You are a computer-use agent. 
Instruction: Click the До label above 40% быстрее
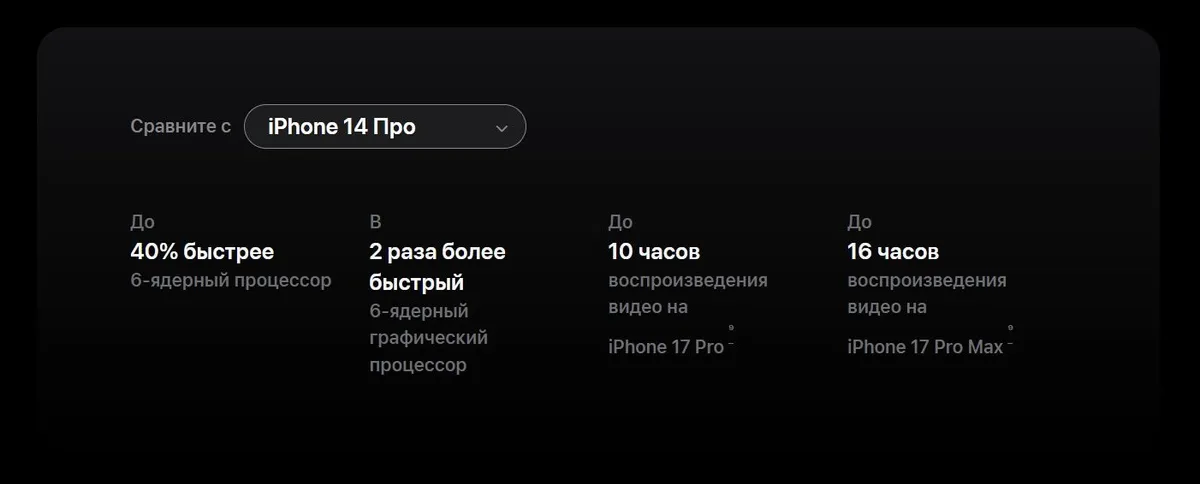[x=142, y=222]
